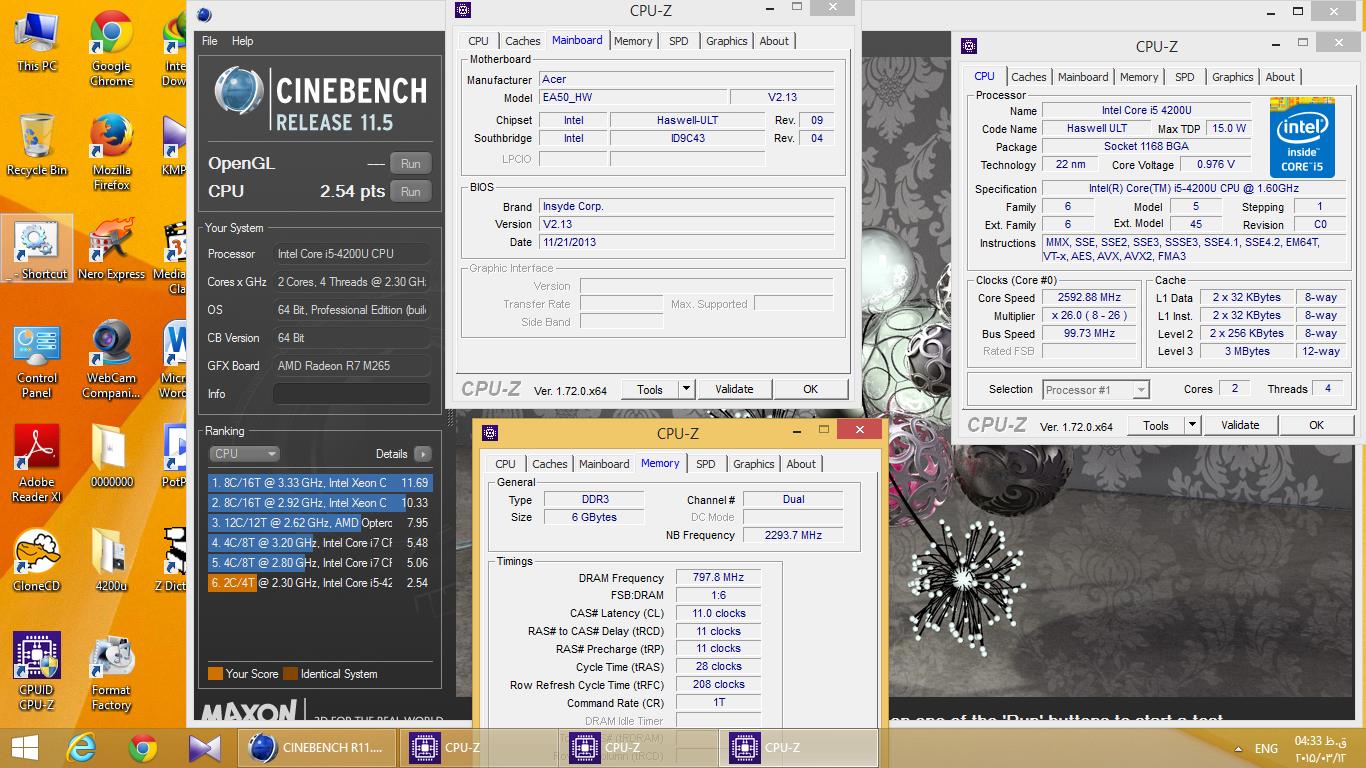Viewport: 1366px width, 768px height.
Task: Open Nero Express desktop icon
Action: 111,250
